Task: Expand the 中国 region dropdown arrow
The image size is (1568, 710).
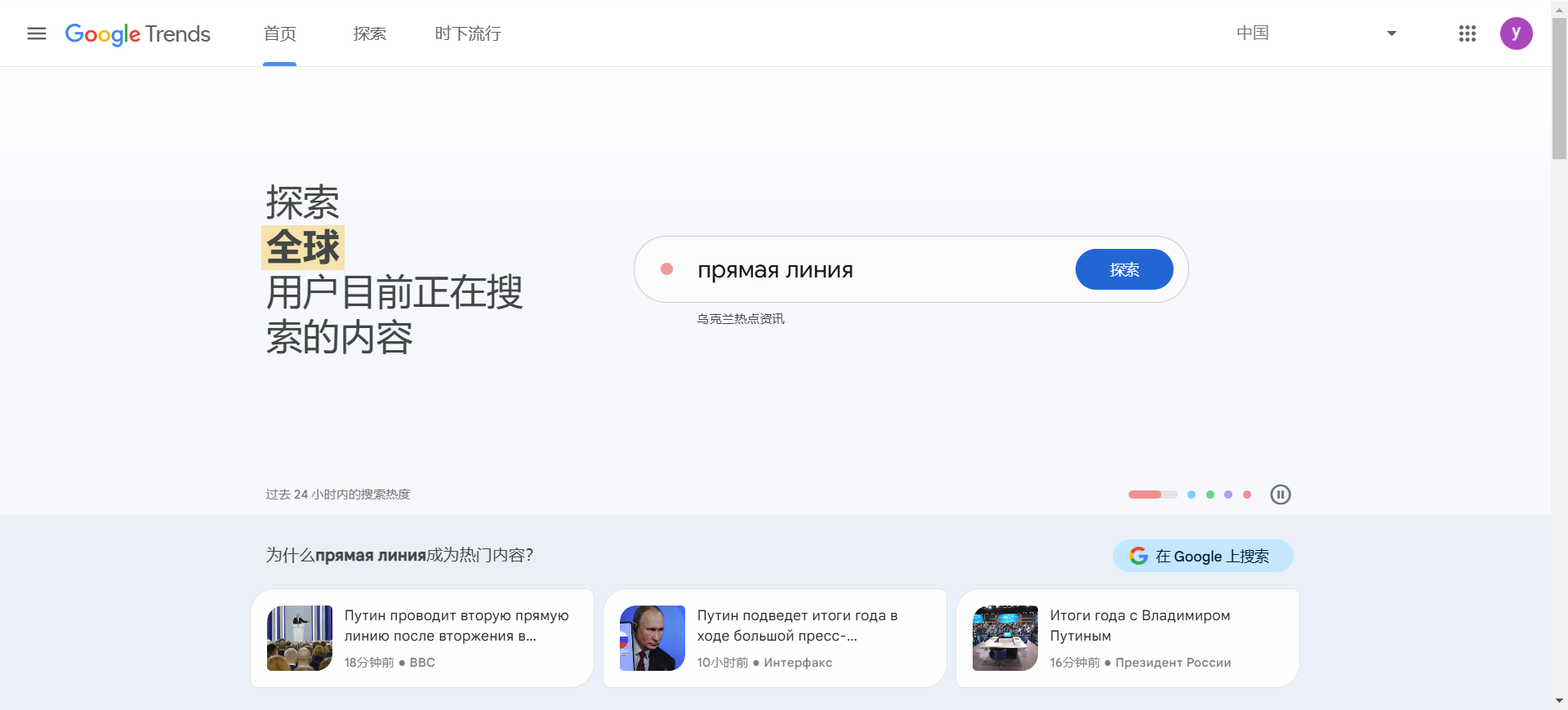Action: point(1392,33)
